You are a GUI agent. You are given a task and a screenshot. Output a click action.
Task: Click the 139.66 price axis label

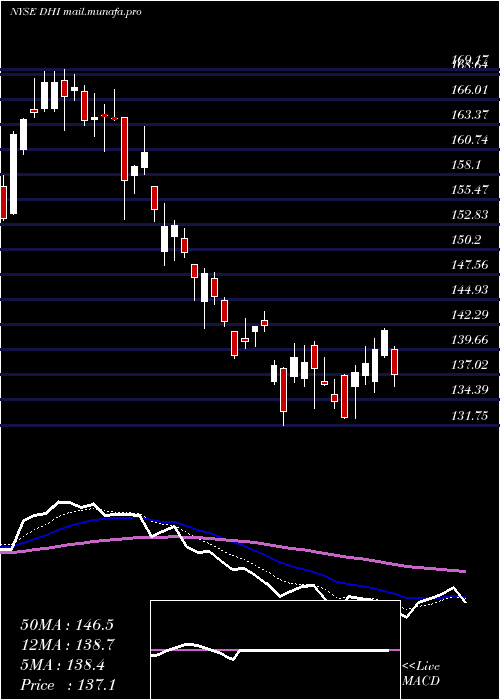[x=469, y=340]
